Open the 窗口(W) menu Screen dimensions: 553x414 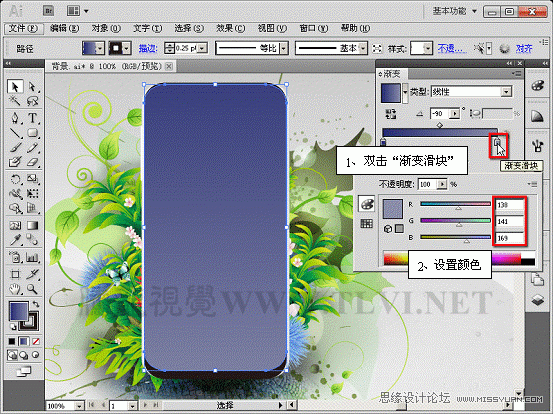314,28
